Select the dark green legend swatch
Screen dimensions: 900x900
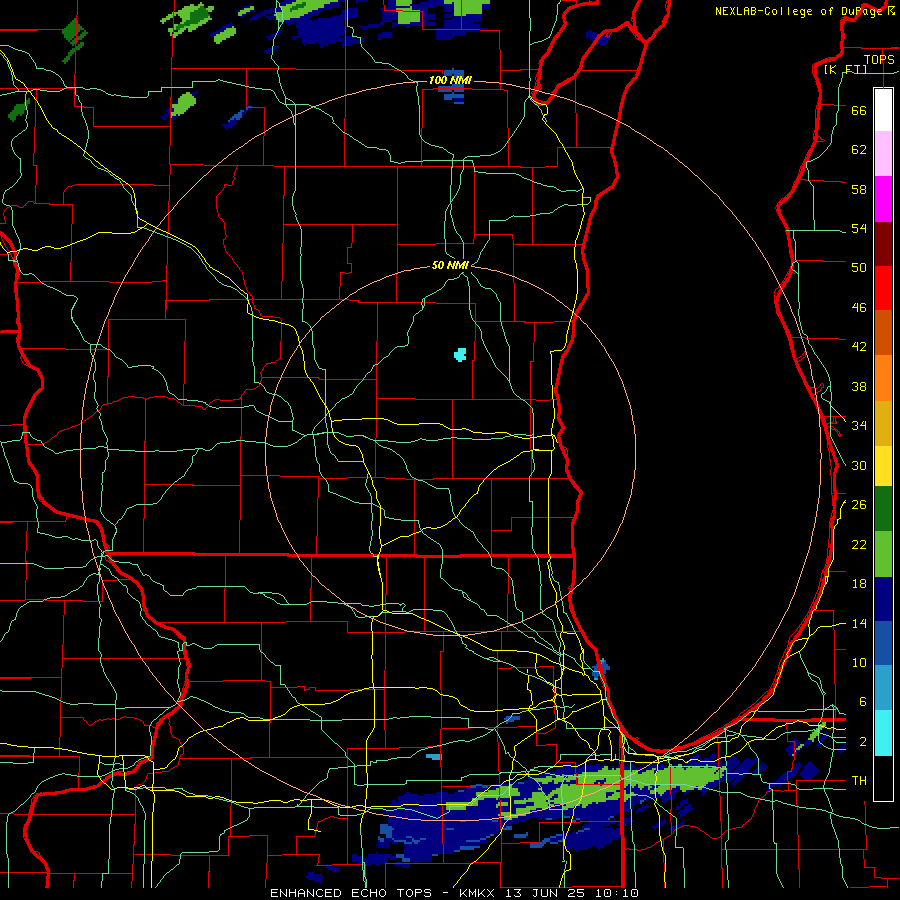(x=883, y=509)
